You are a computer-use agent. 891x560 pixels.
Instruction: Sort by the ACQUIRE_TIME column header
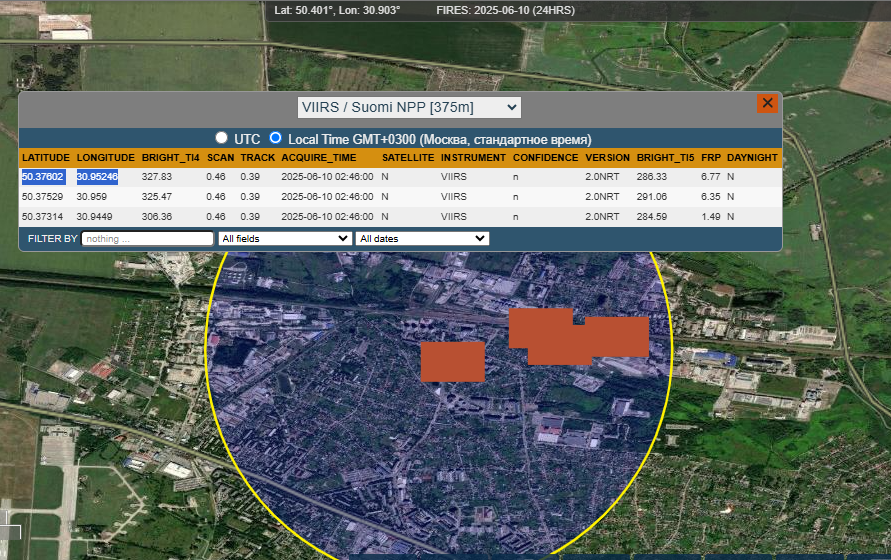click(x=319, y=157)
